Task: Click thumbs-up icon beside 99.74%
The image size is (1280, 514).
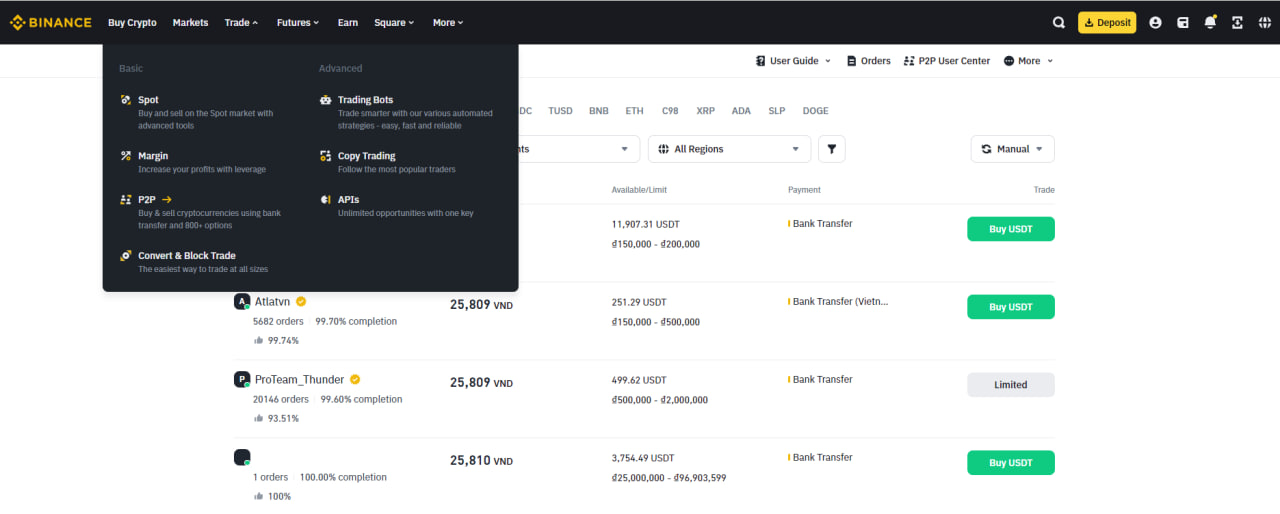Action: click(259, 340)
